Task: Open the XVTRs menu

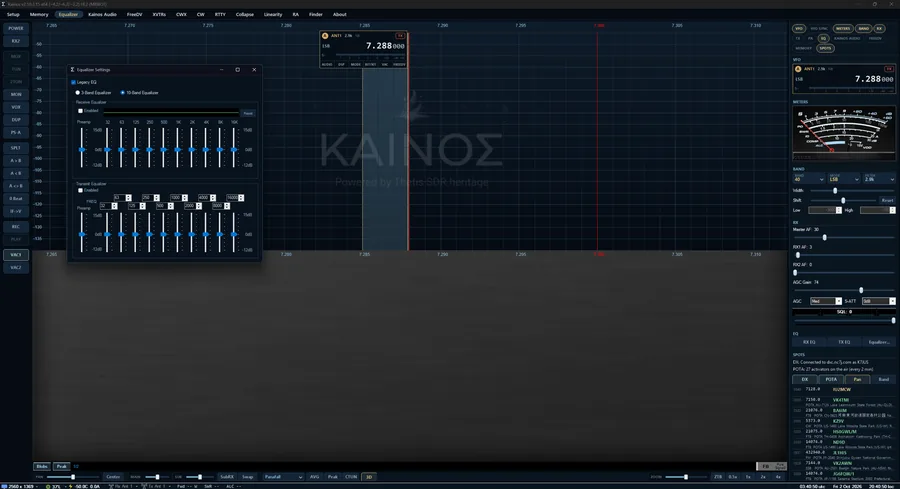Action: point(159,14)
